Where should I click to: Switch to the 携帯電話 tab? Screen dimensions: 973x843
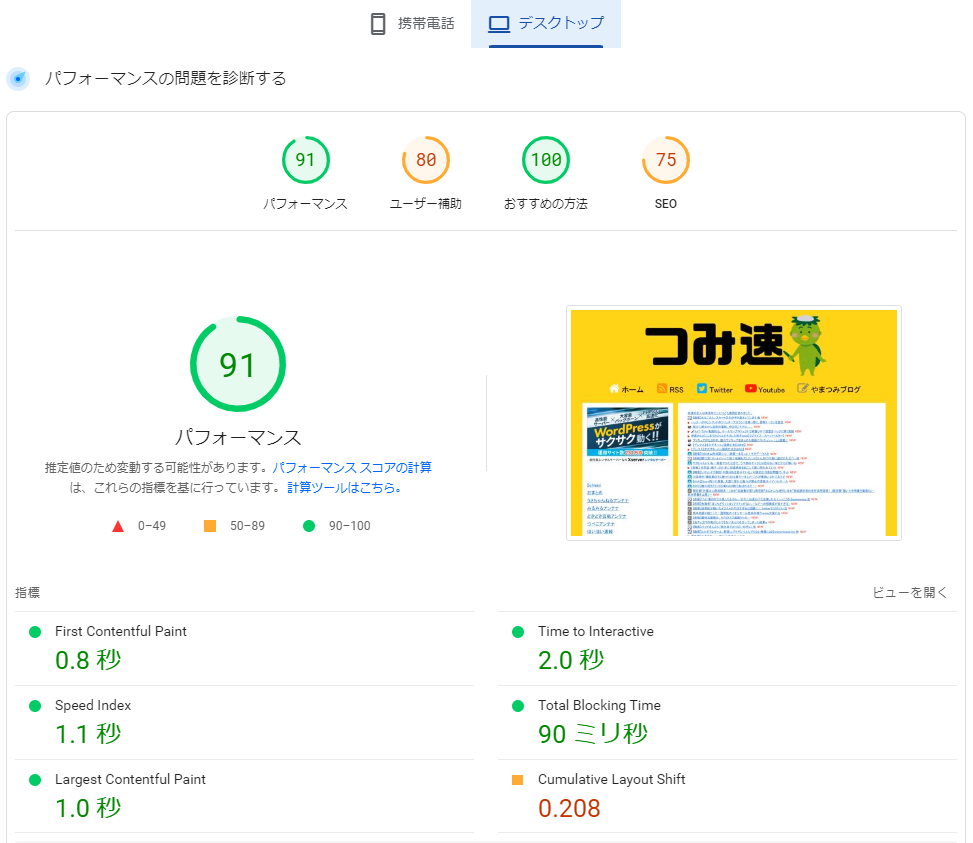point(412,24)
